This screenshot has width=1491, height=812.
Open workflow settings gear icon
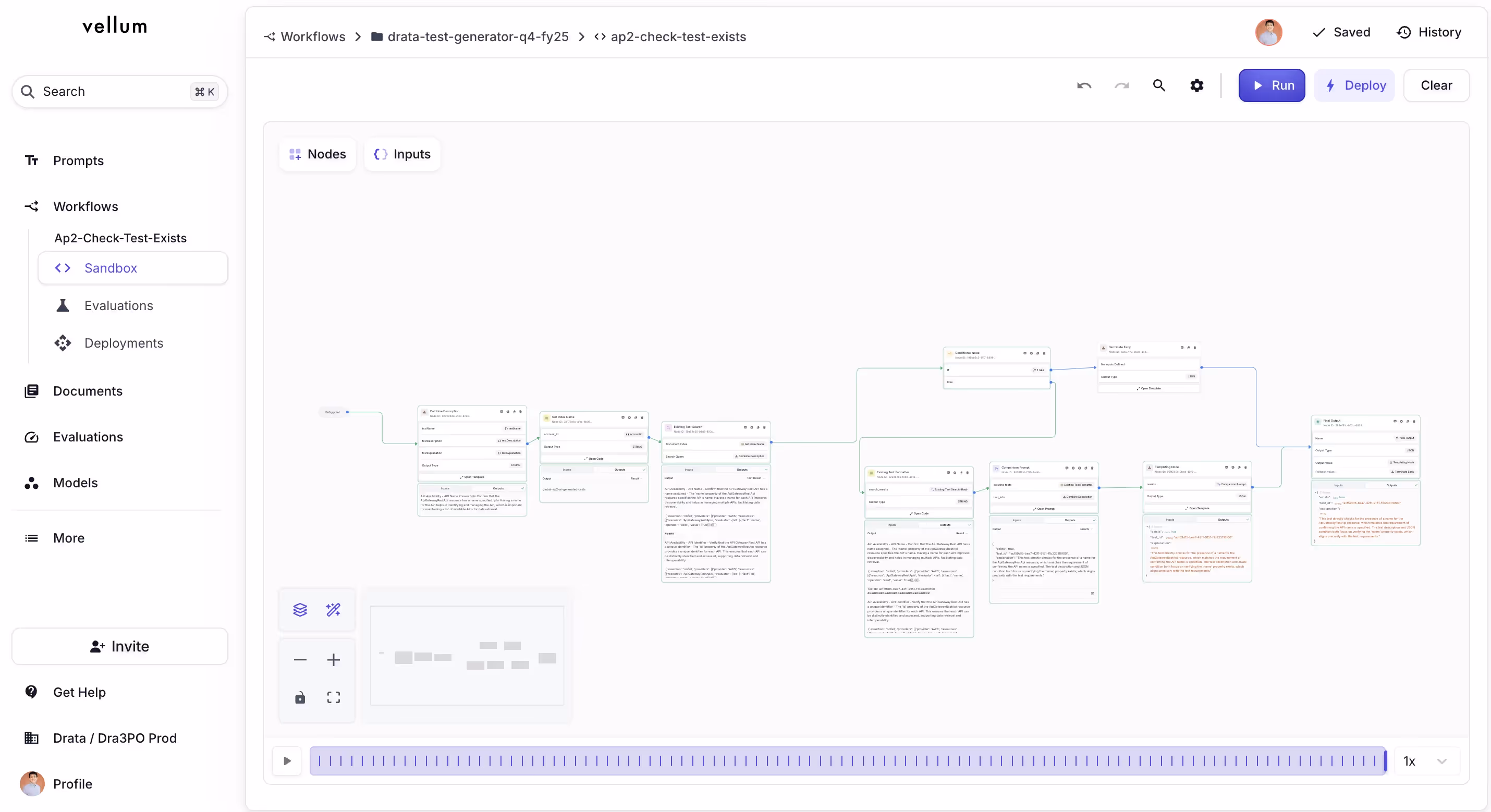click(1196, 85)
